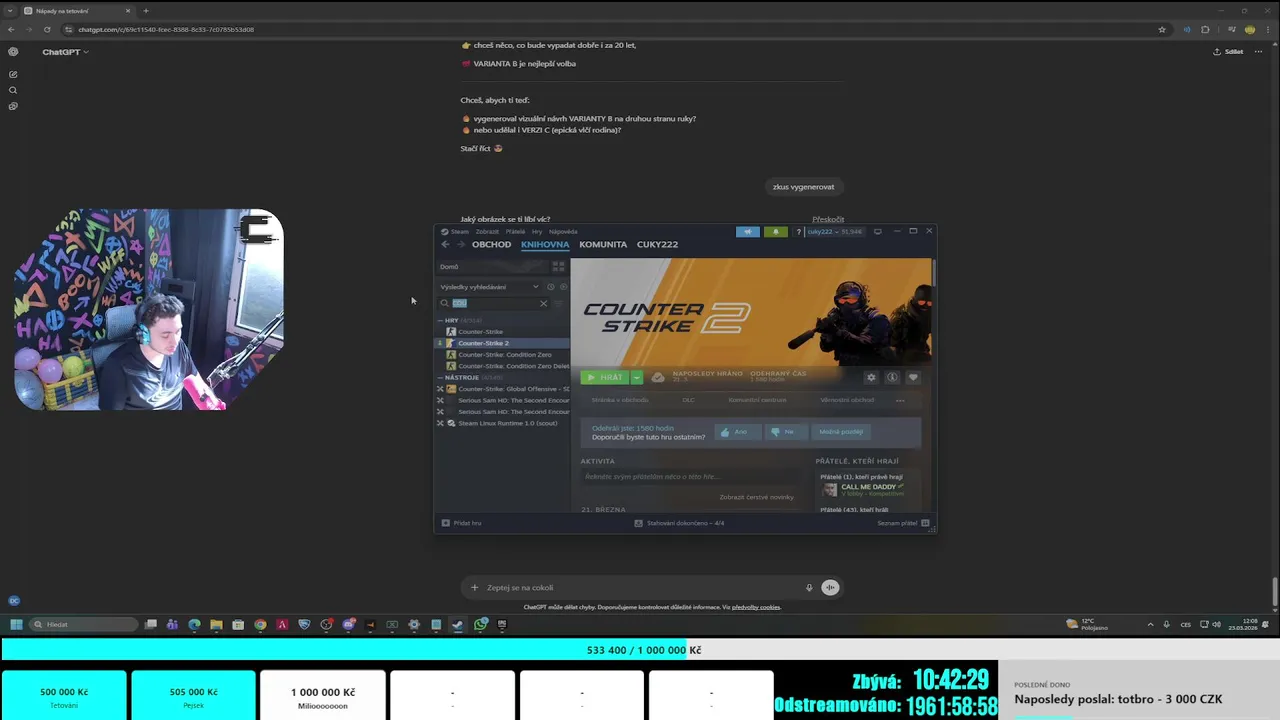The width and height of the screenshot is (1280, 720).
Task: Open Výsledky vyhledávání collection dropdown
Action: click(489, 287)
